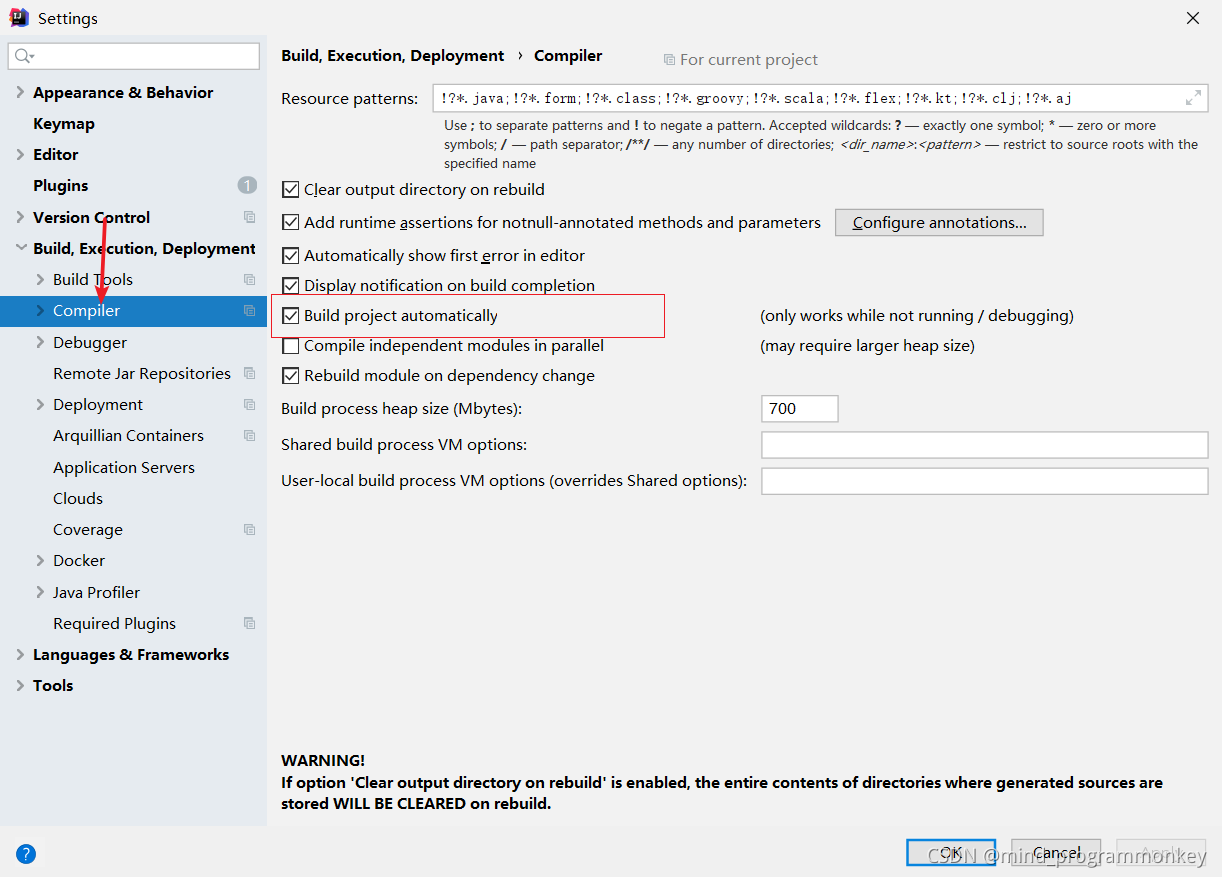Expand the Tools section arrow

(x=21, y=685)
